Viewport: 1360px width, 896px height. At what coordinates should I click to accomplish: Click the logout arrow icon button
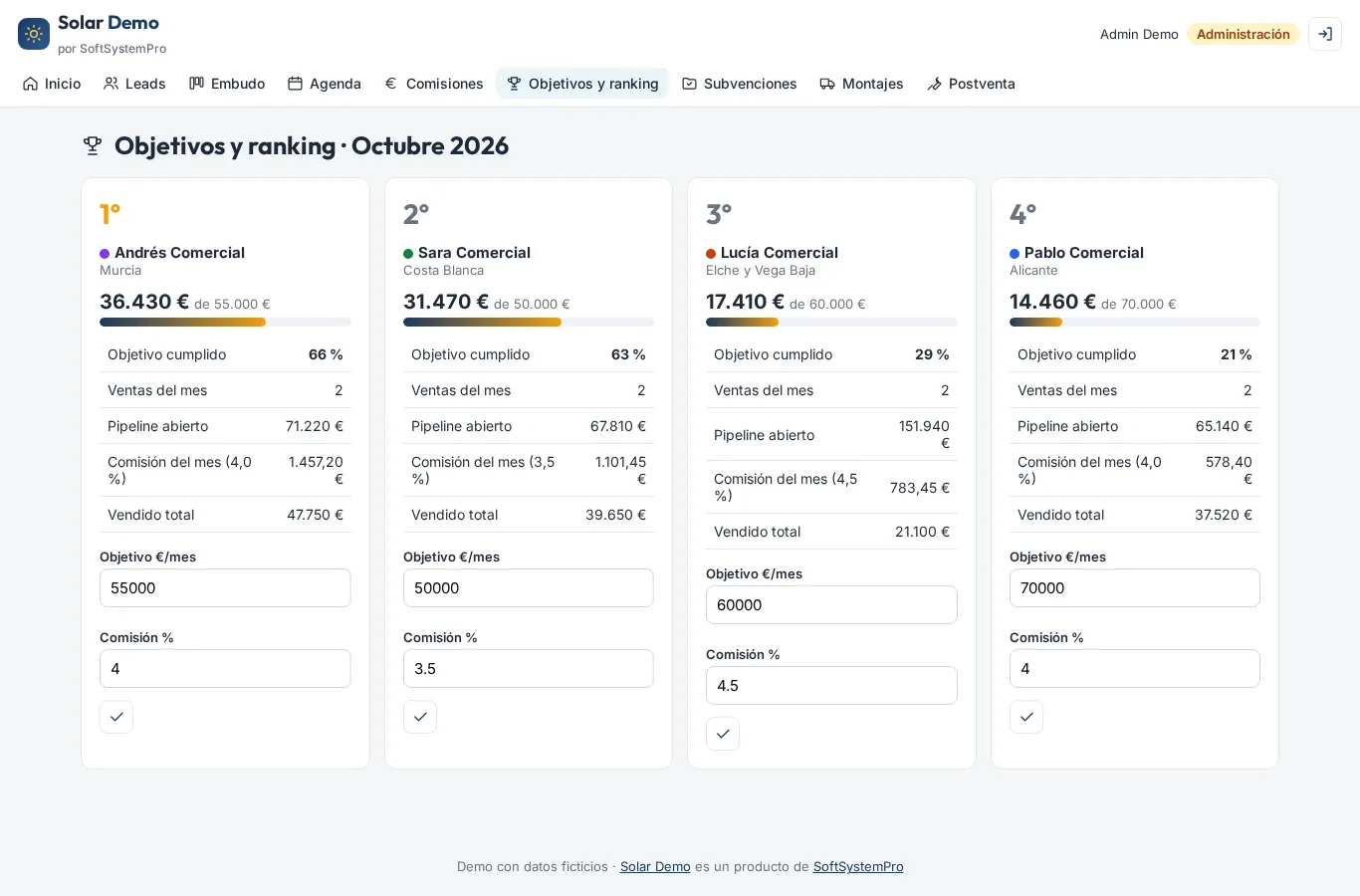tap(1325, 34)
